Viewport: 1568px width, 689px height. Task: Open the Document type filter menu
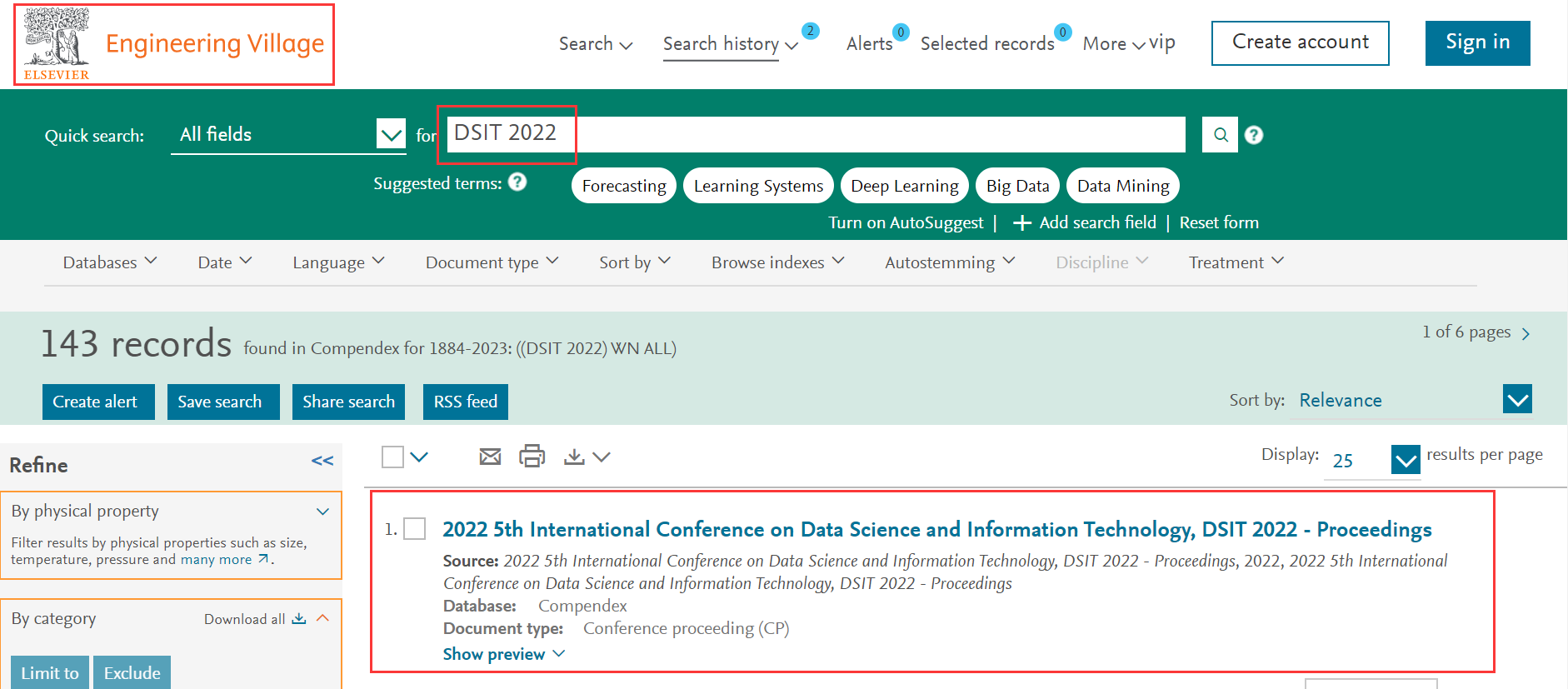pyautogui.click(x=492, y=262)
